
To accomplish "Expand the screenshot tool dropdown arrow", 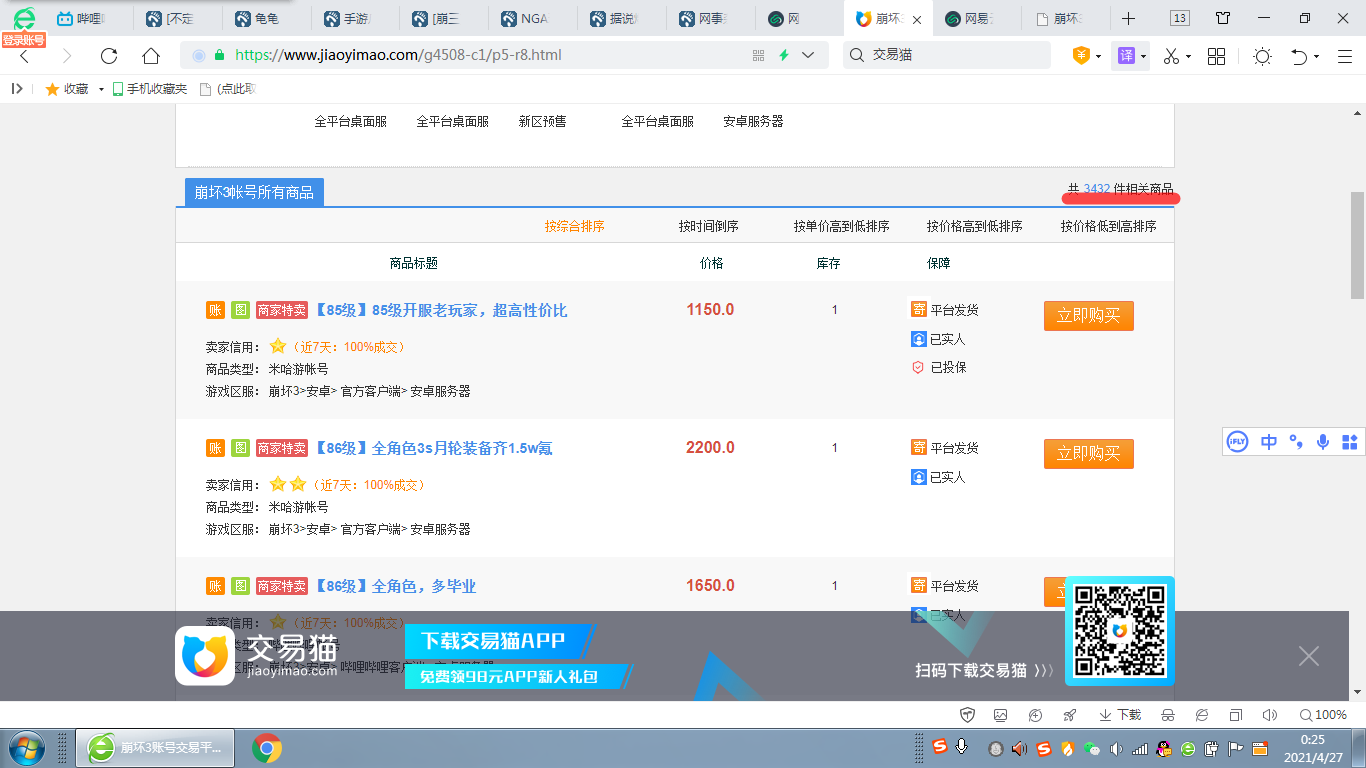I will pos(1188,57).
